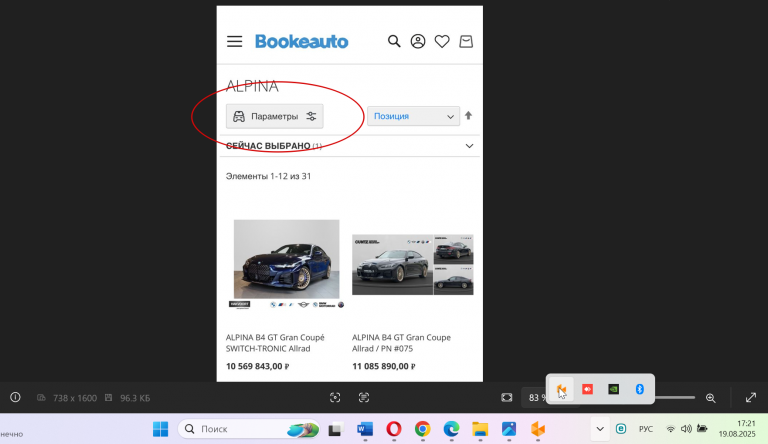
Task: Open Task View on the taskbar
Action: 336,429
